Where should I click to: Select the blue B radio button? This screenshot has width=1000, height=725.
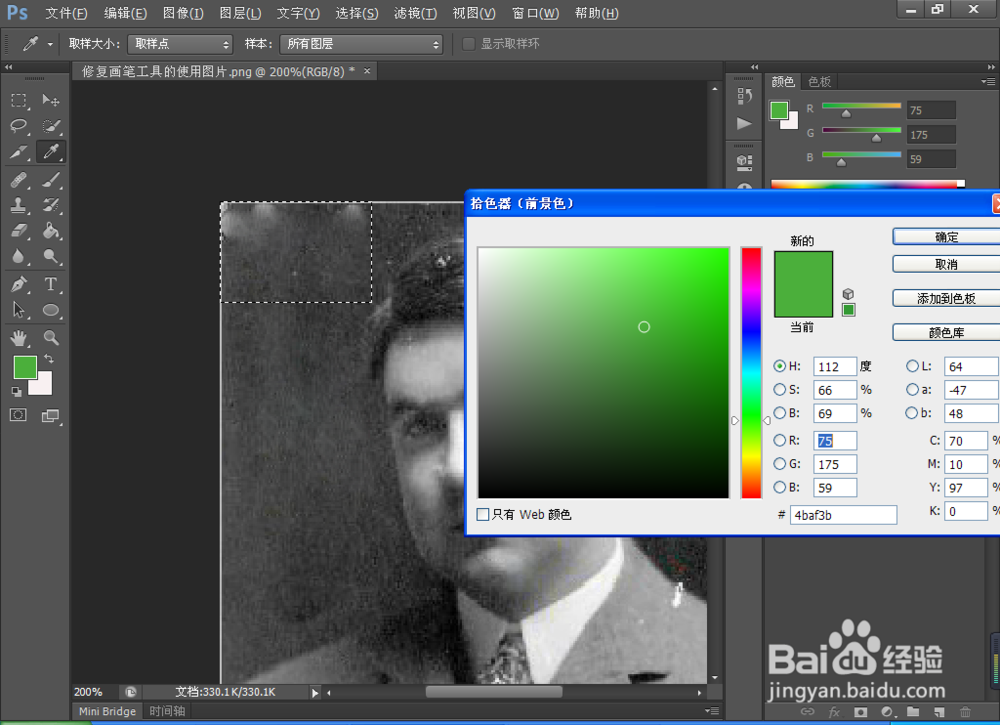tap(779, 488)
